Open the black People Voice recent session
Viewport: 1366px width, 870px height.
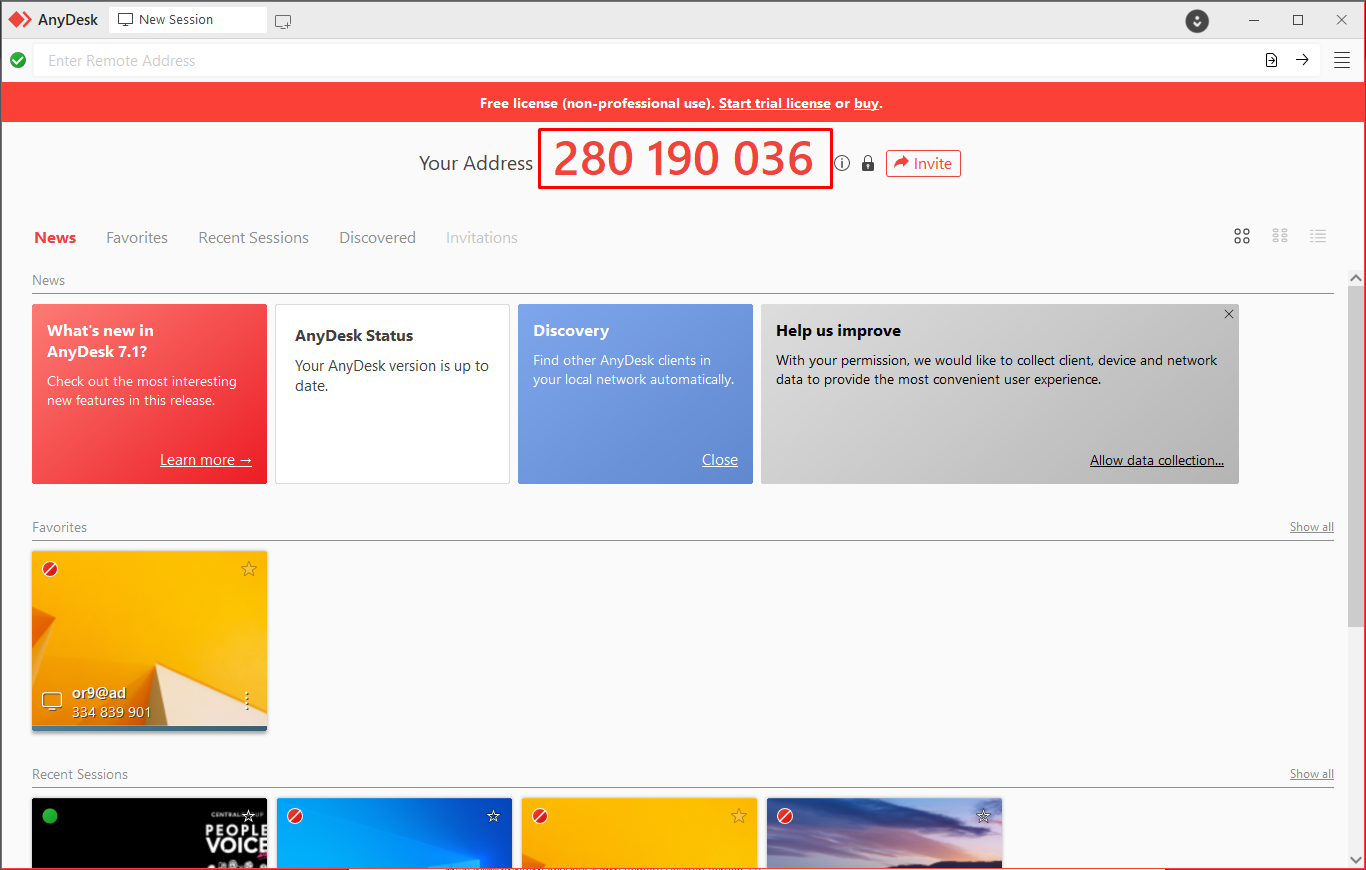point(150,834)
